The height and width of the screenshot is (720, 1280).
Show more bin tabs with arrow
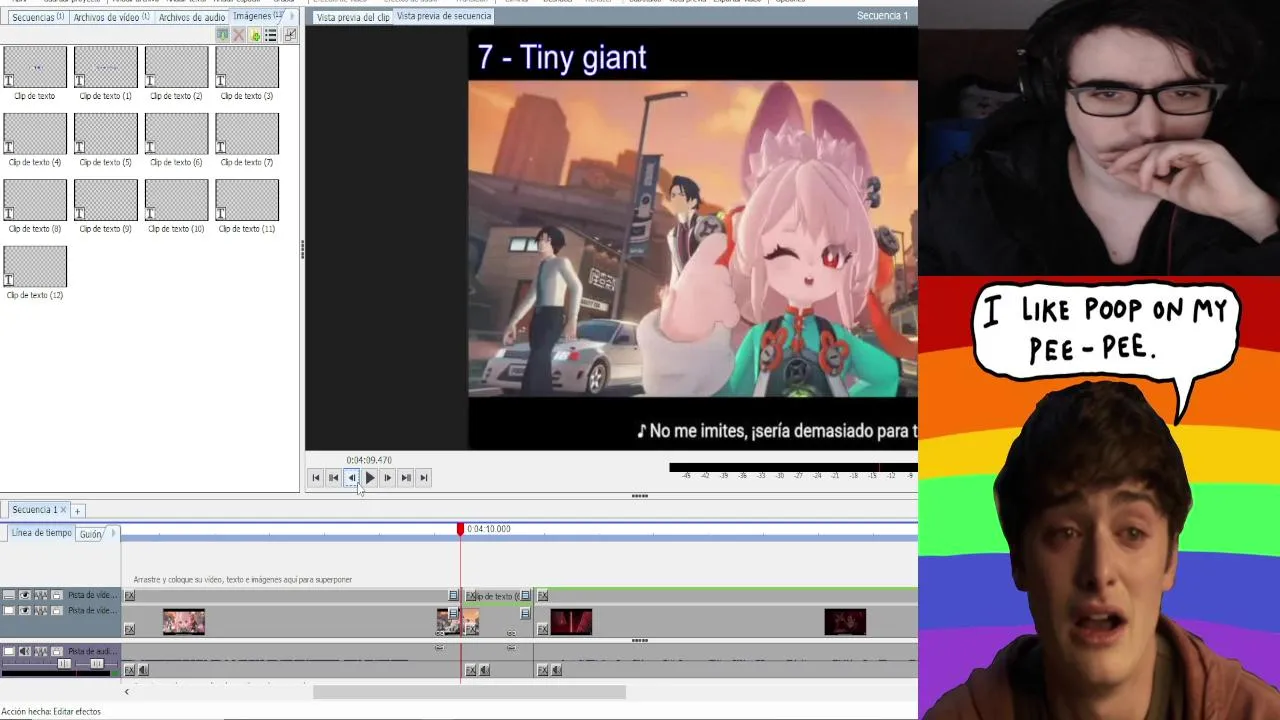[x=292, y=16]
